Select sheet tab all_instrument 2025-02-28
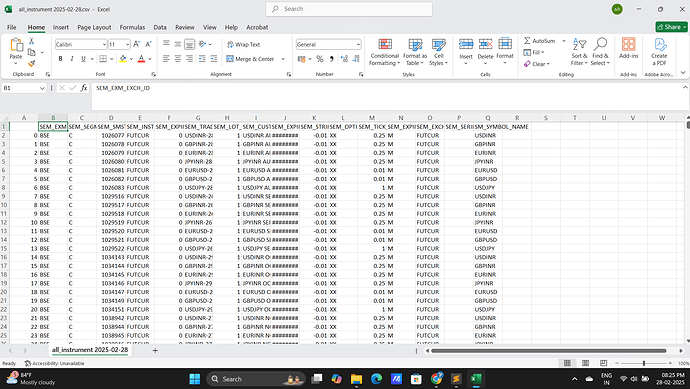Viewport: 690px width, 389px height. tap(90, 350)
